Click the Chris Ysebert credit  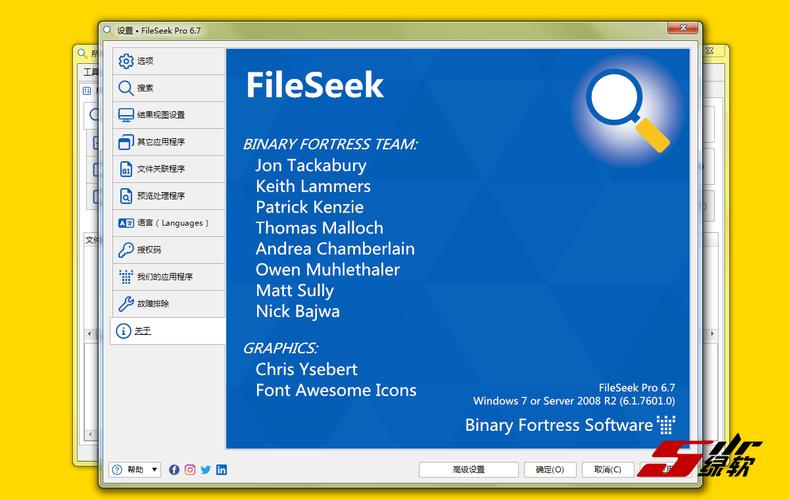[306, 370]
